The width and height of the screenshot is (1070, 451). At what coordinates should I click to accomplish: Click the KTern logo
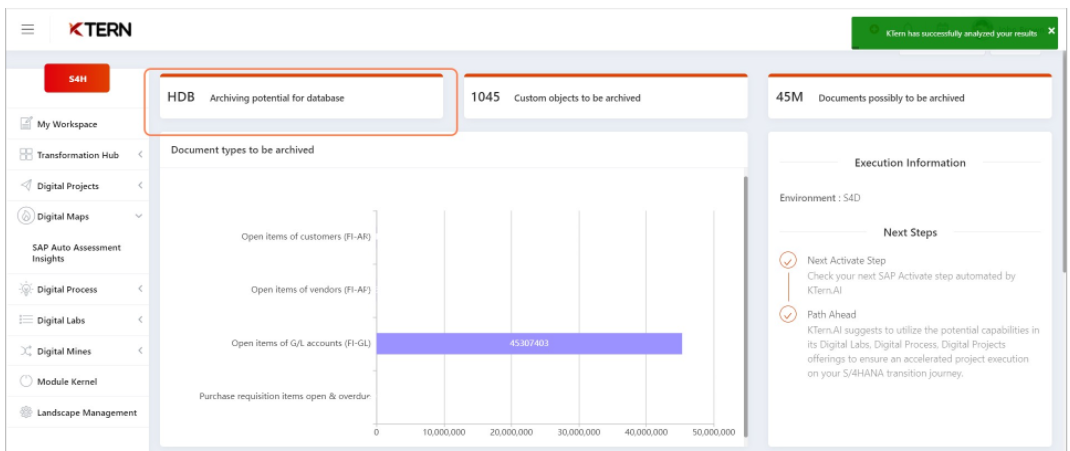[100, 29]
